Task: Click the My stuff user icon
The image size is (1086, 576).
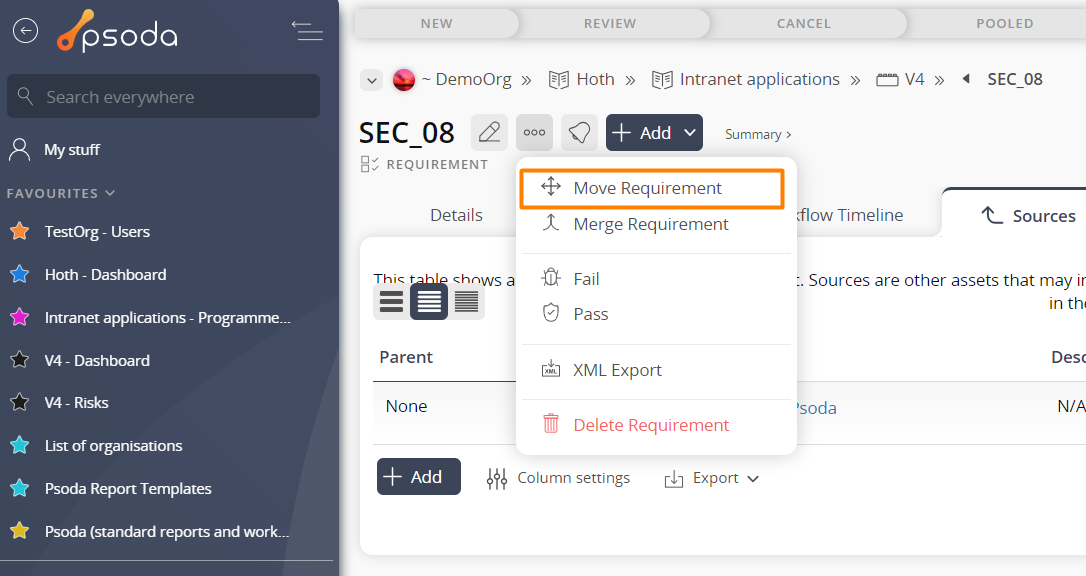Action: pos(19,150)
